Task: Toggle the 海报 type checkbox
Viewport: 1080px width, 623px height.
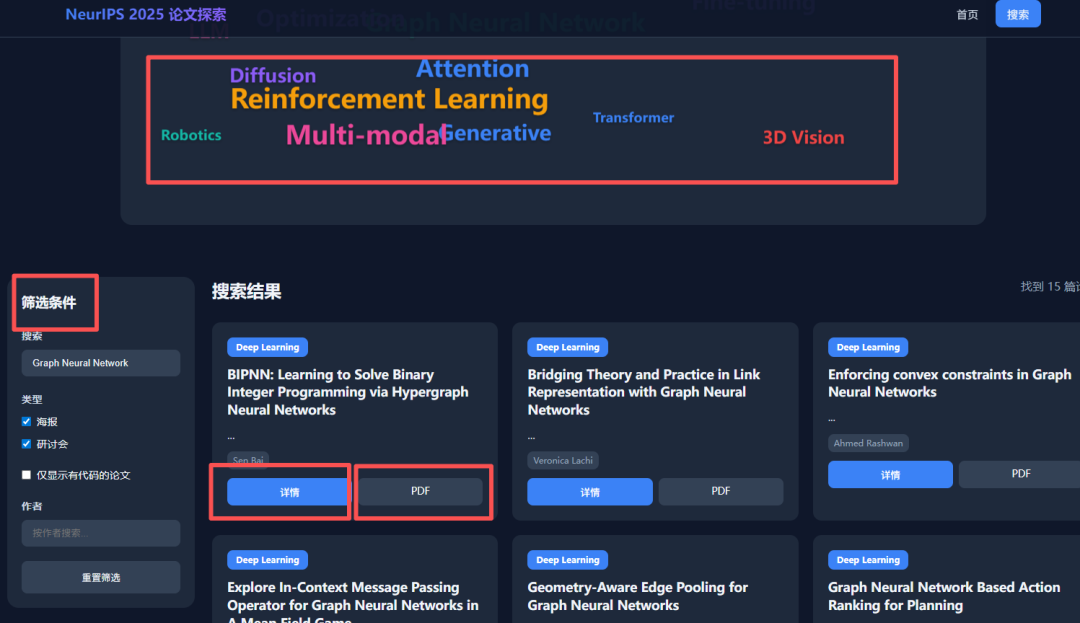Action: point(27,422)
